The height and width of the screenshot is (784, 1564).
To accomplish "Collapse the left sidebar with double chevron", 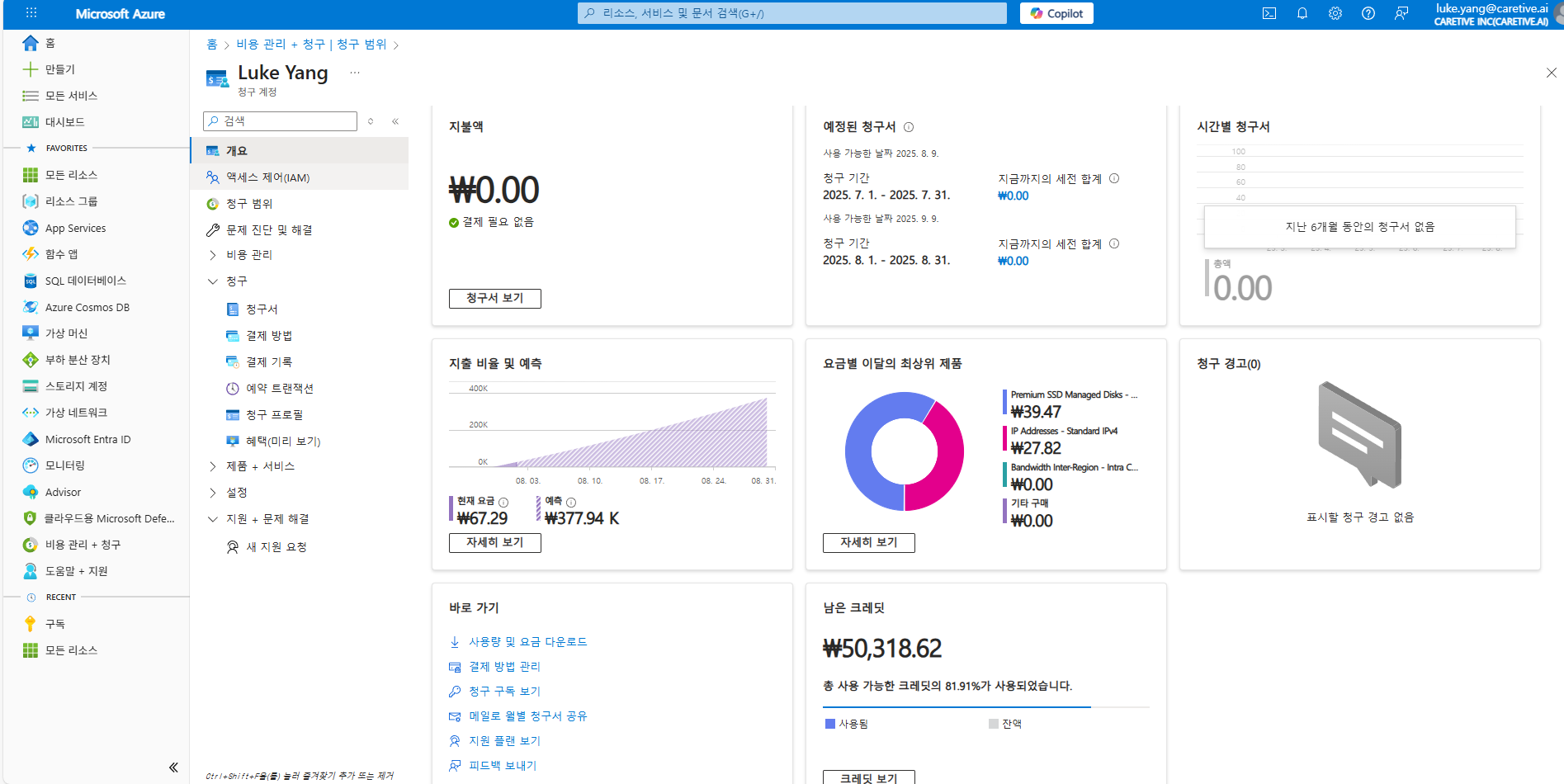I will pyautogui.click(x=173, y=767).
